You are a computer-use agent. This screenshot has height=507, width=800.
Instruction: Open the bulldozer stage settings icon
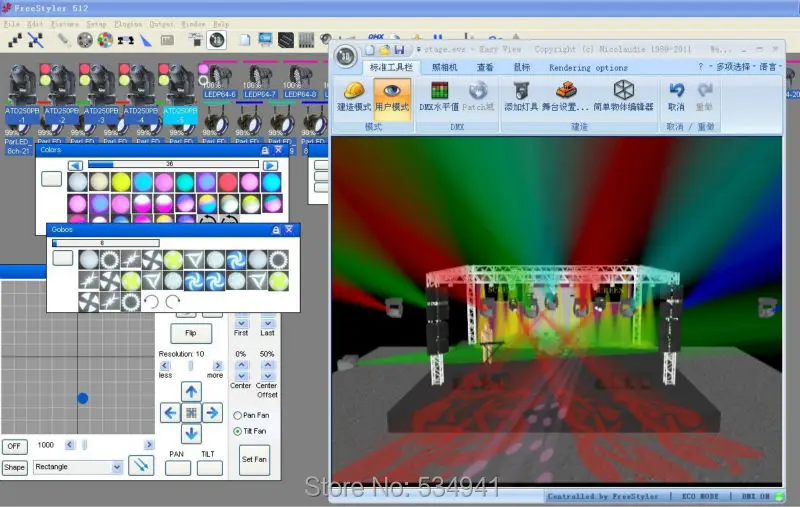pos(566,91)
